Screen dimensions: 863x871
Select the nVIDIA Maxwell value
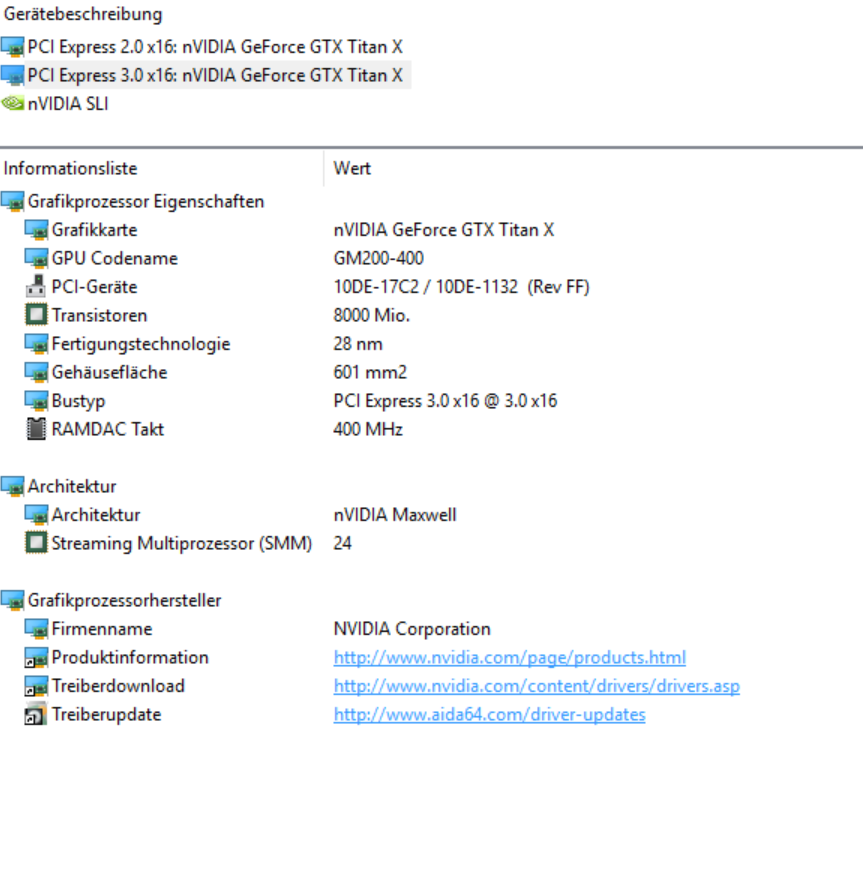pyautogui.click(x=395, y=515)
